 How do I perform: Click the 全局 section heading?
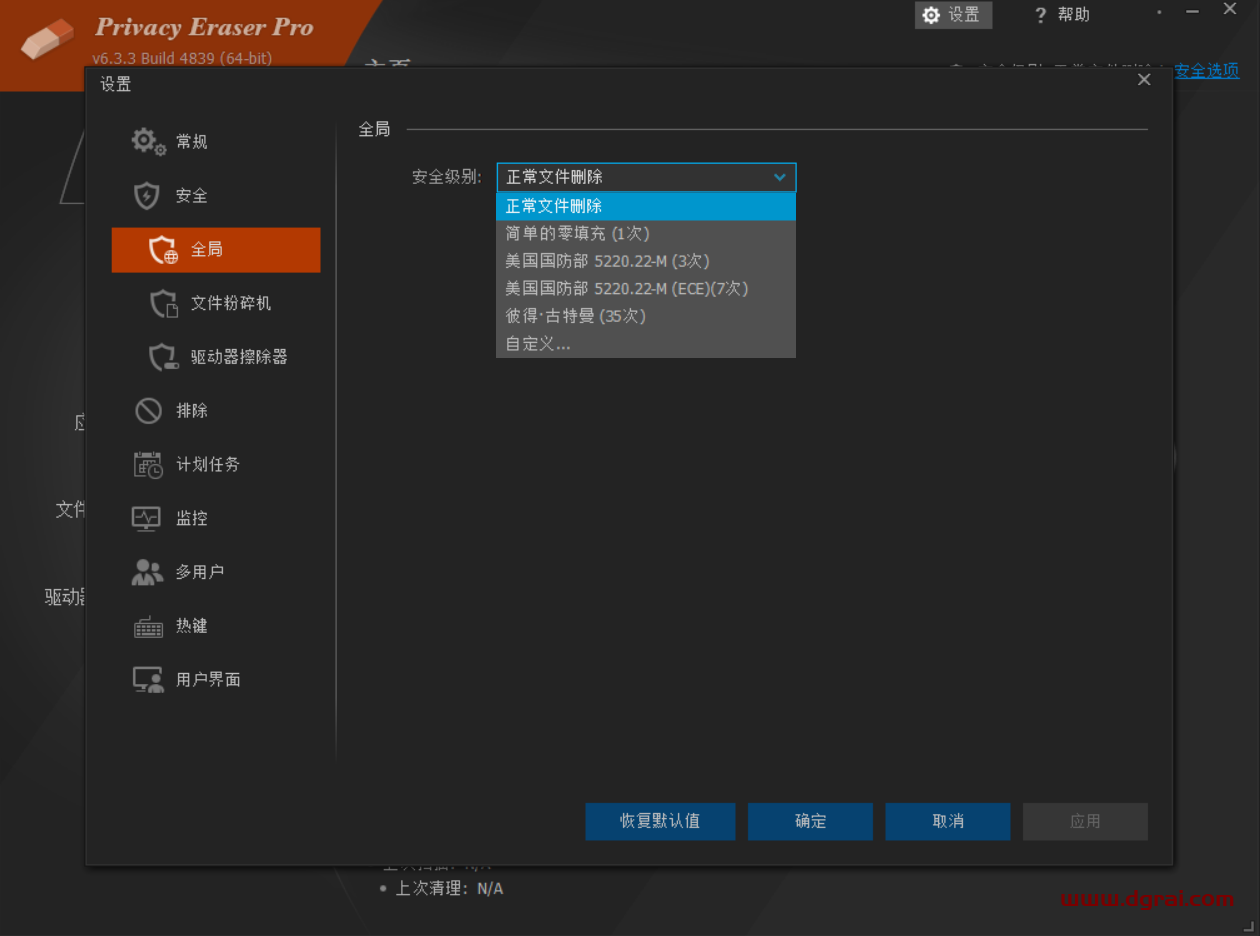coord(374,129)
